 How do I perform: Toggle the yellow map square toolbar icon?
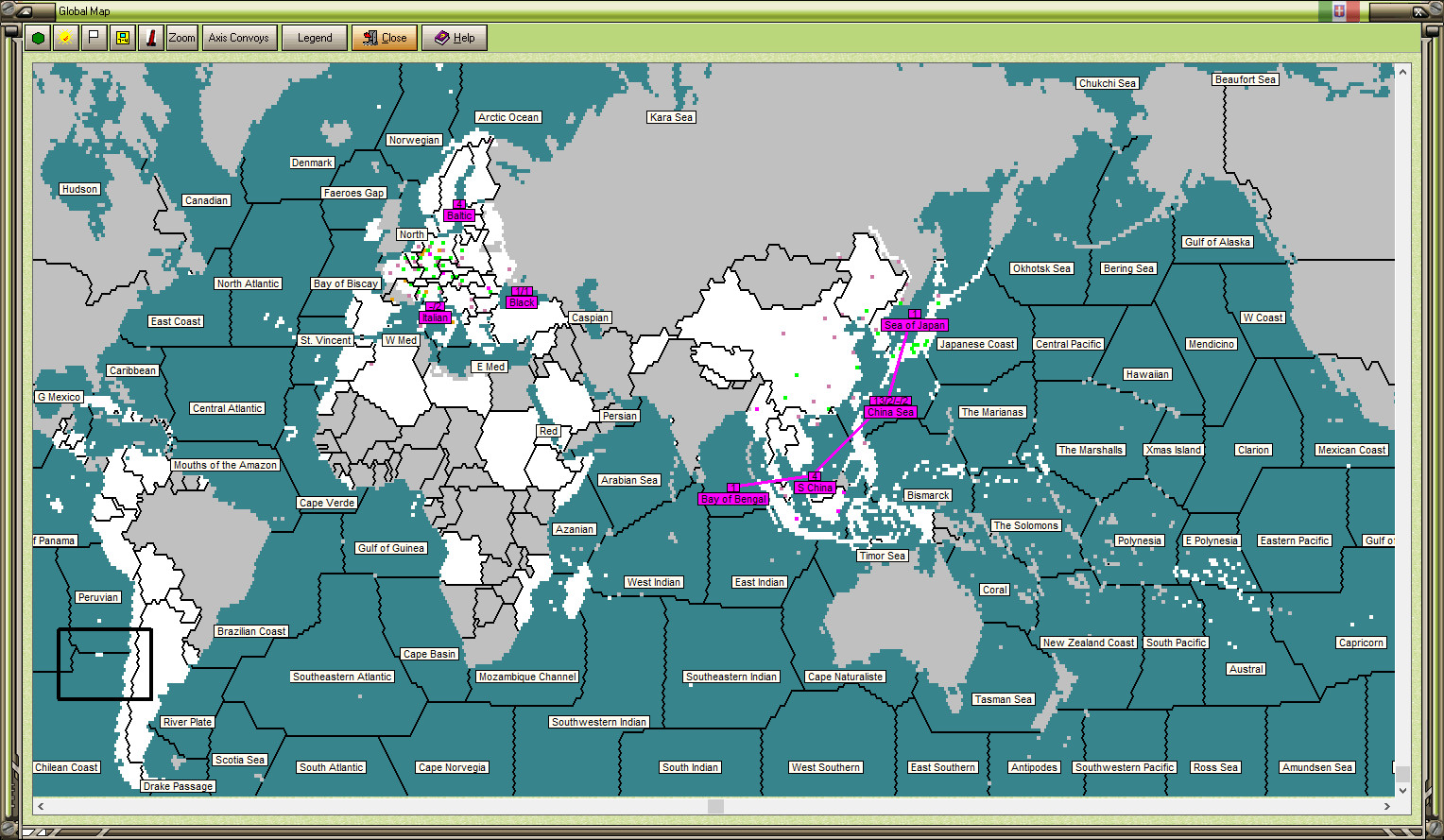pyautogui.click(x=122, y=38)
